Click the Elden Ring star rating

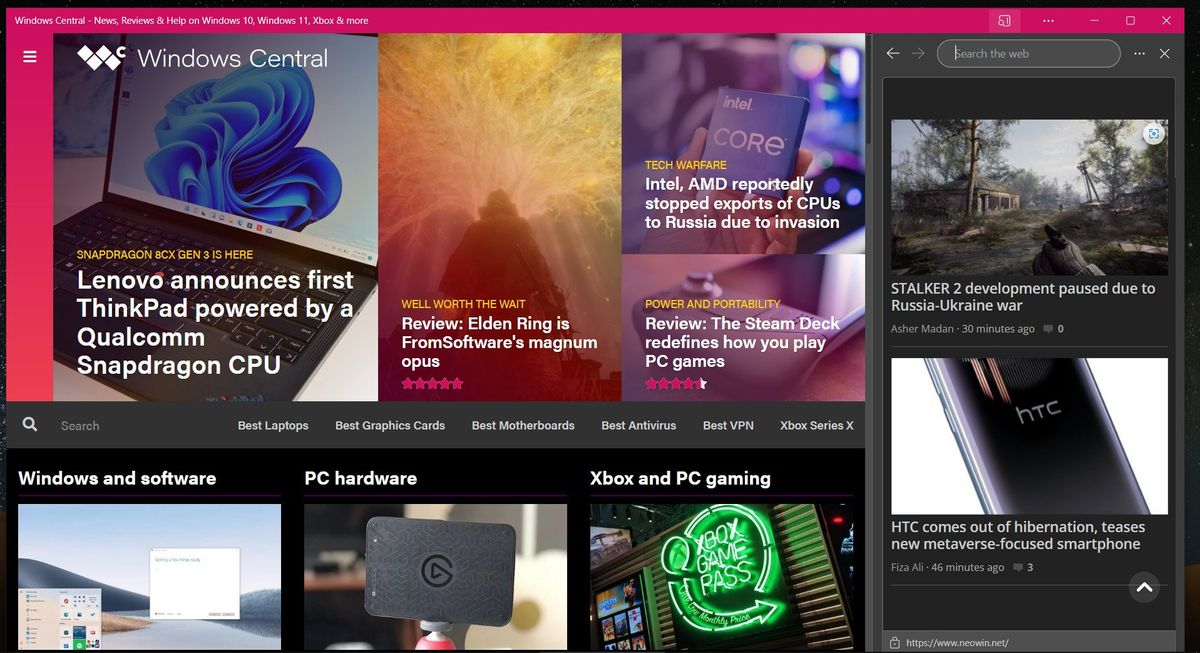430,383
